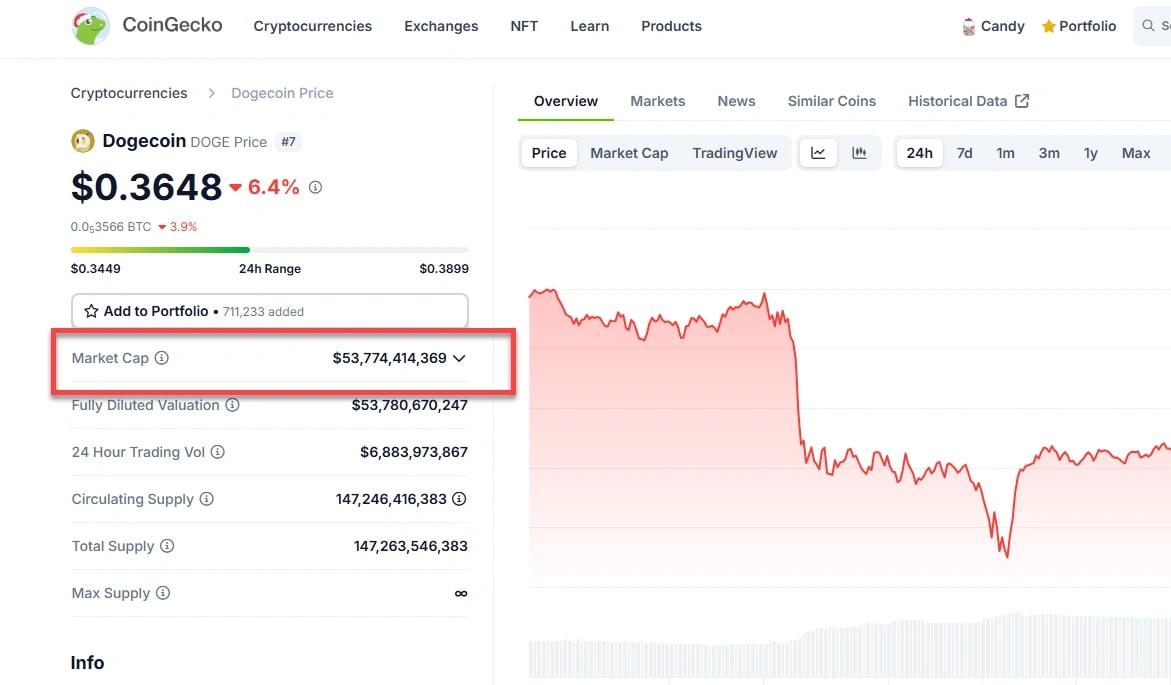Select the 7d time range
1171x685 pixels.
964,153
